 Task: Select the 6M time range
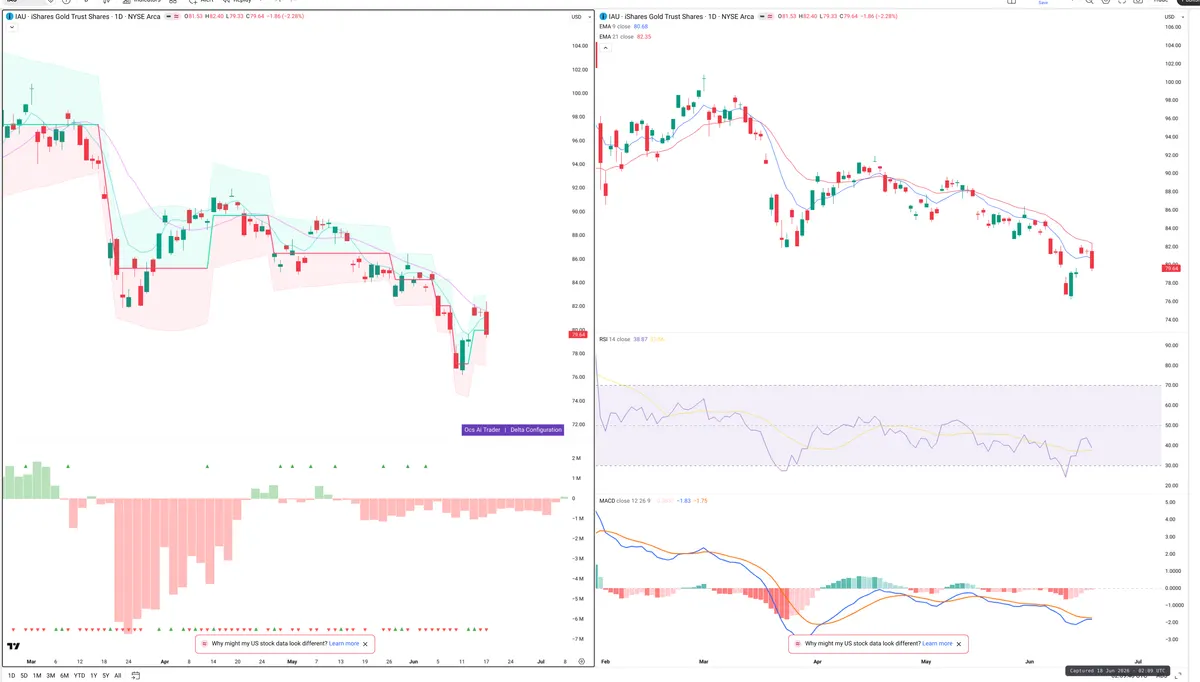64,675
